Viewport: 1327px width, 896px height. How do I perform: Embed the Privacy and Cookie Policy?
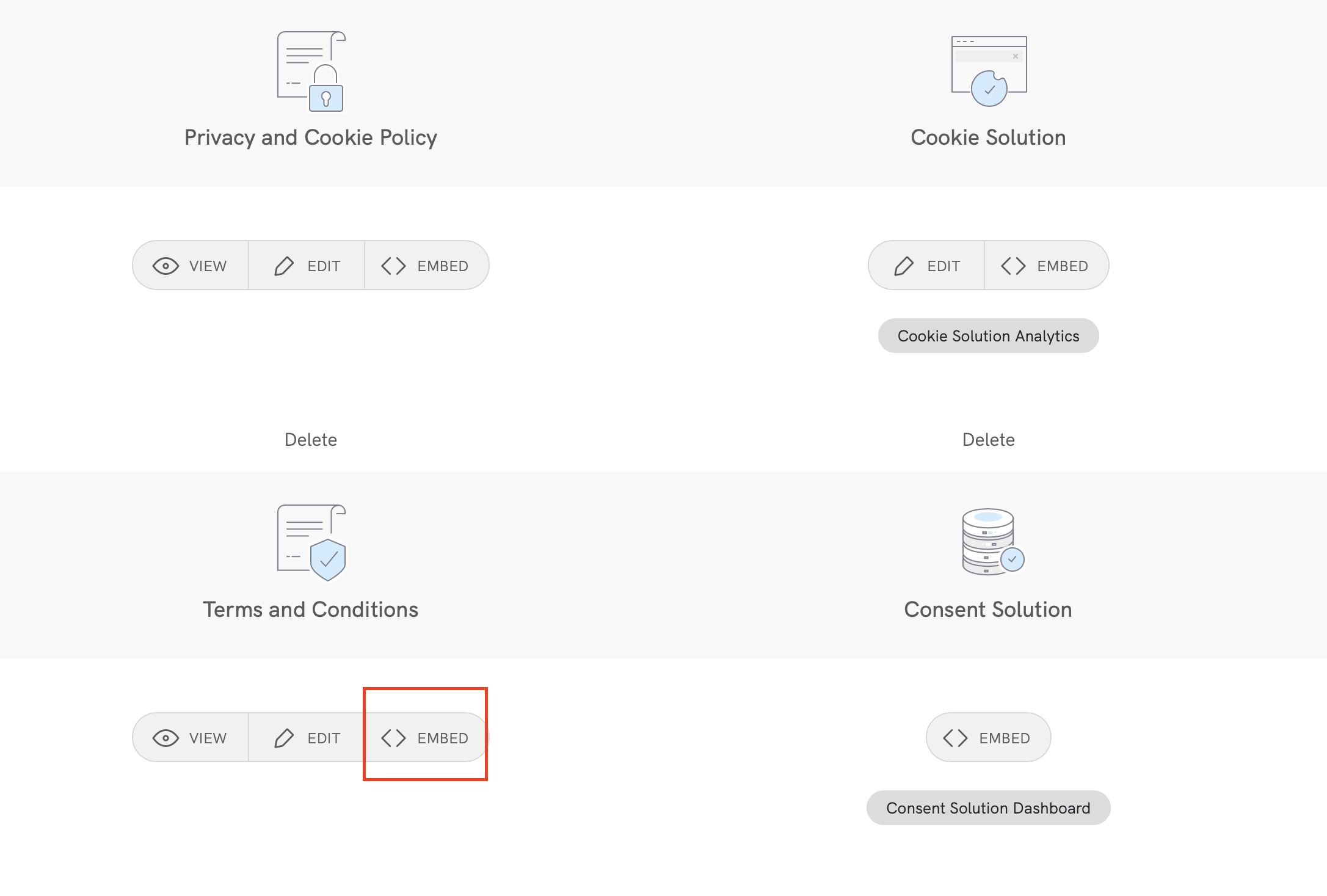[x=426, y=266]
